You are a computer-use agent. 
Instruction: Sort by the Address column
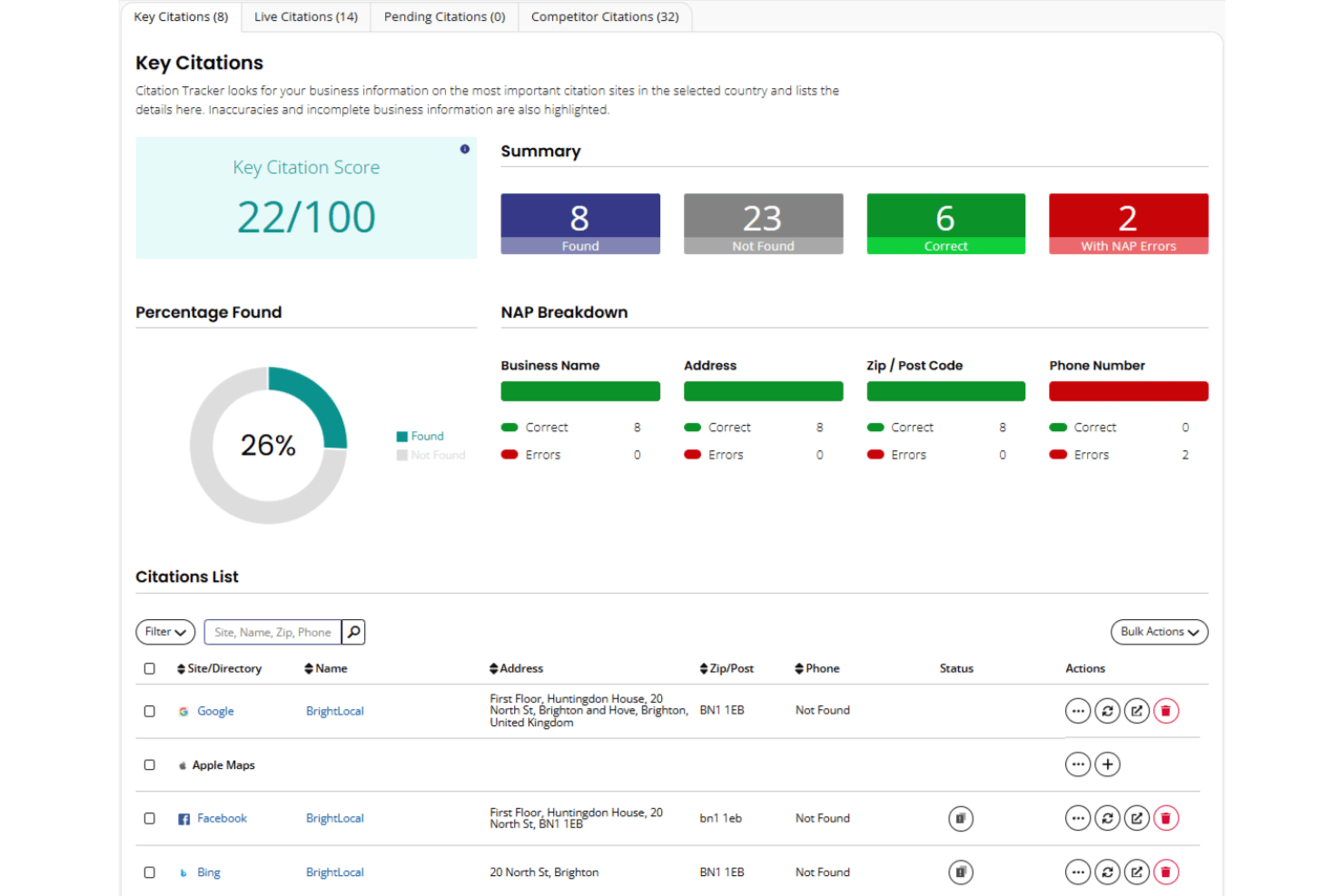pyautogui.click(x=516, y=668)
